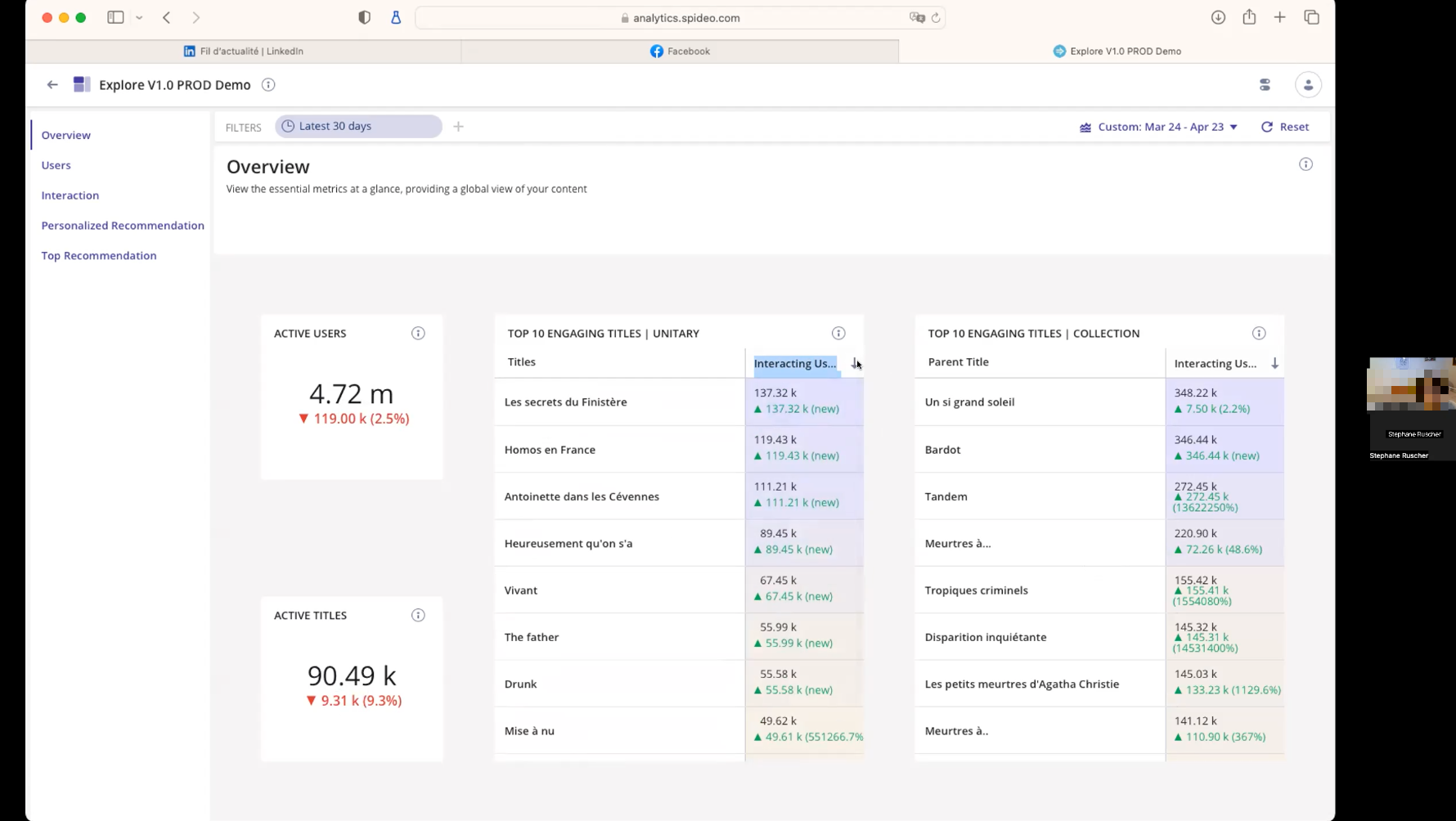
Task: Click the flask extension icon in Safari
Action: 396,17
